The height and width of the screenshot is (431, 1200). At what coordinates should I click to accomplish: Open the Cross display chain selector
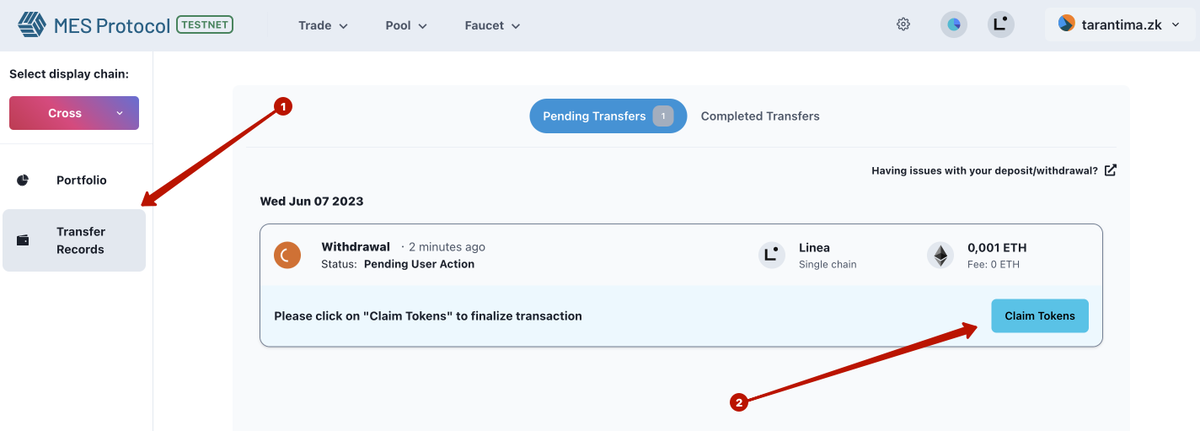pos(74,113)
